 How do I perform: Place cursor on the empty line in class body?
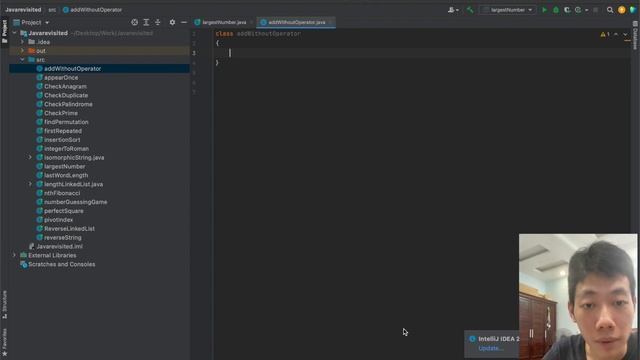(x=422, y=53)
